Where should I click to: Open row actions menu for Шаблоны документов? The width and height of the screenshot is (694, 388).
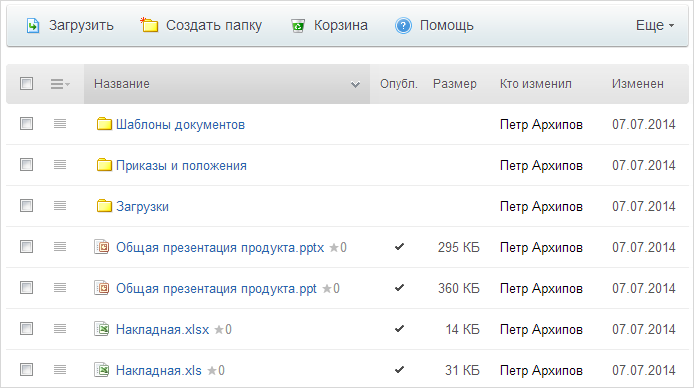pos(60,124)
